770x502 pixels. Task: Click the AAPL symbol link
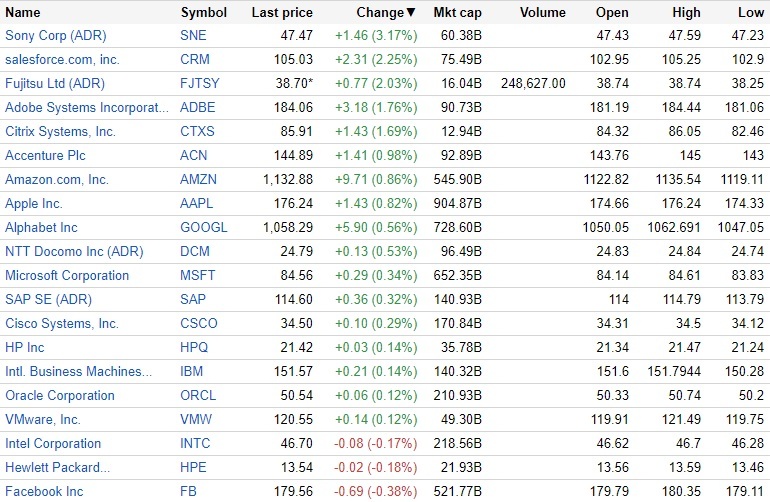coord(197,204)
